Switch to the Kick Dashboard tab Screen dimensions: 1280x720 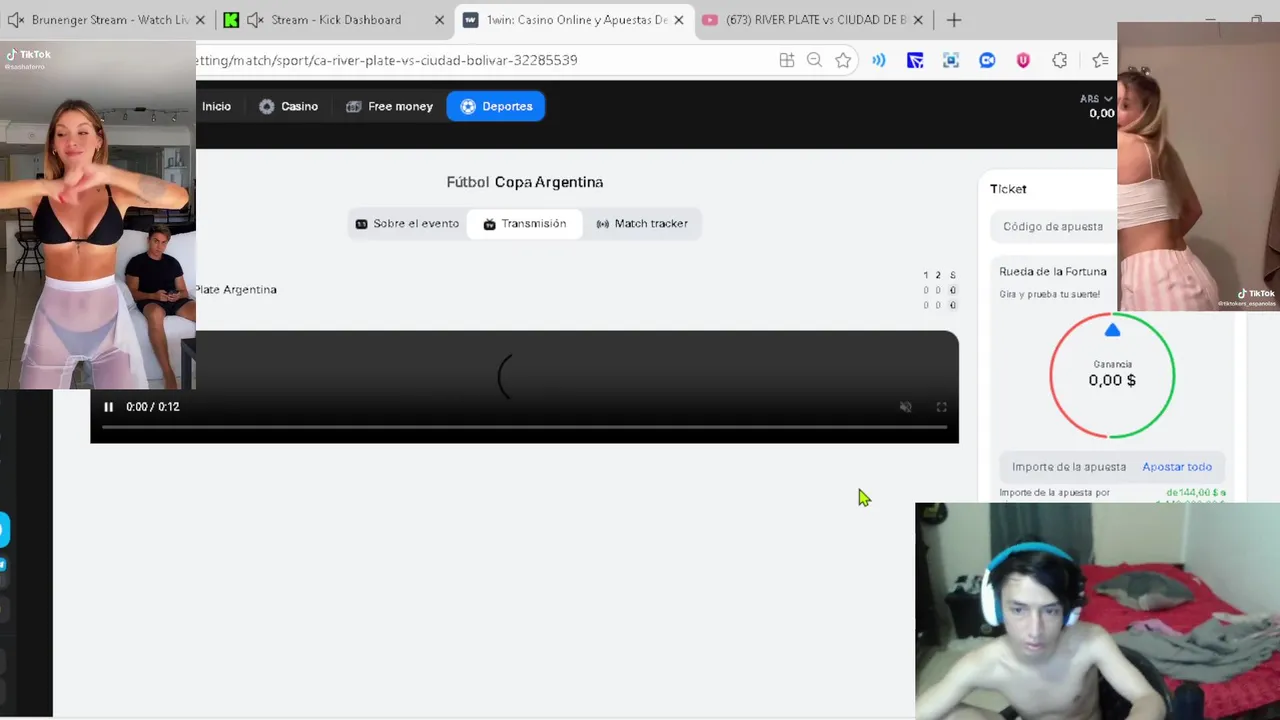tap(335, 20)
